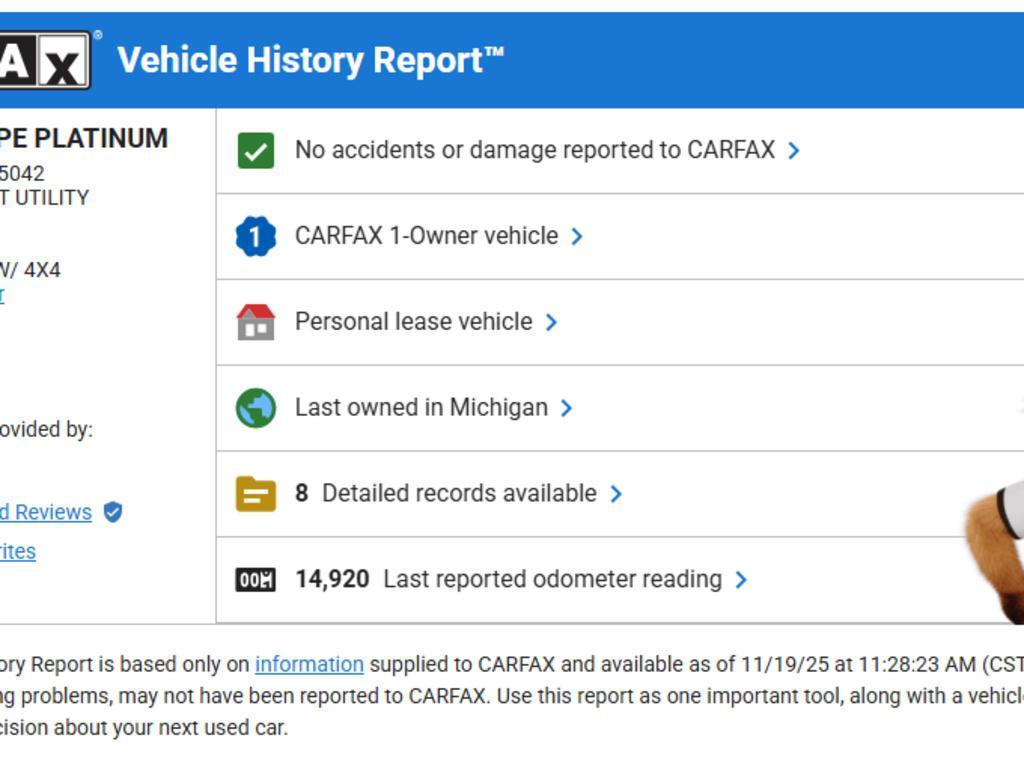
Task: Click the odometer icon
Action: pos(256,580)
